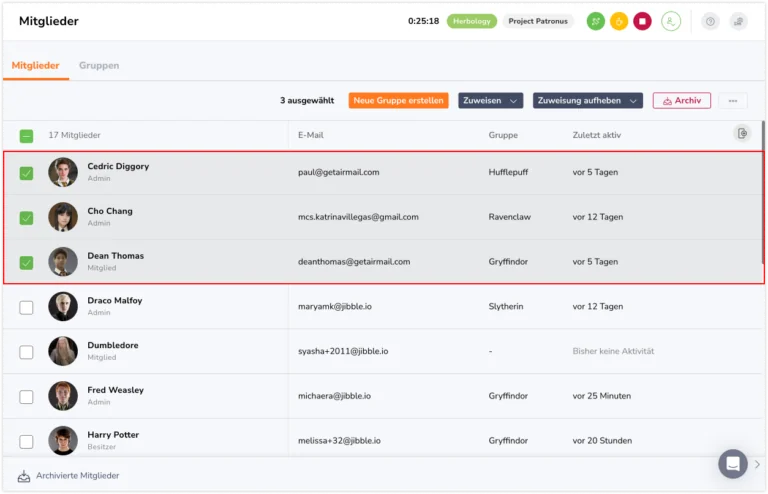This screenshot has height=494, width=768.
Task: Click the name Cho Chang
Action: pos(110,211)
